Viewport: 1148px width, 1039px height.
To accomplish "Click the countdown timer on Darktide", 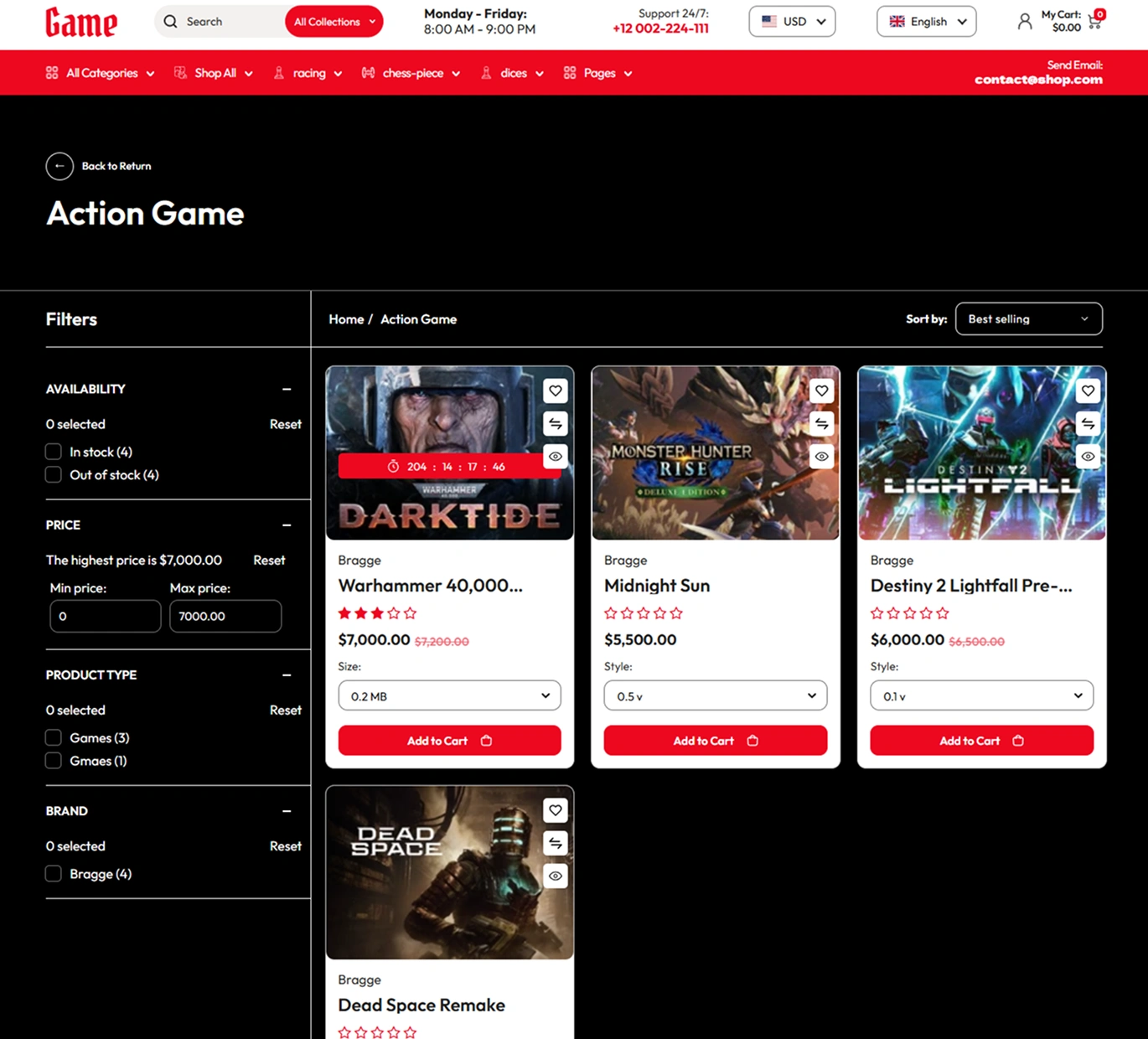I will [450, 467].
